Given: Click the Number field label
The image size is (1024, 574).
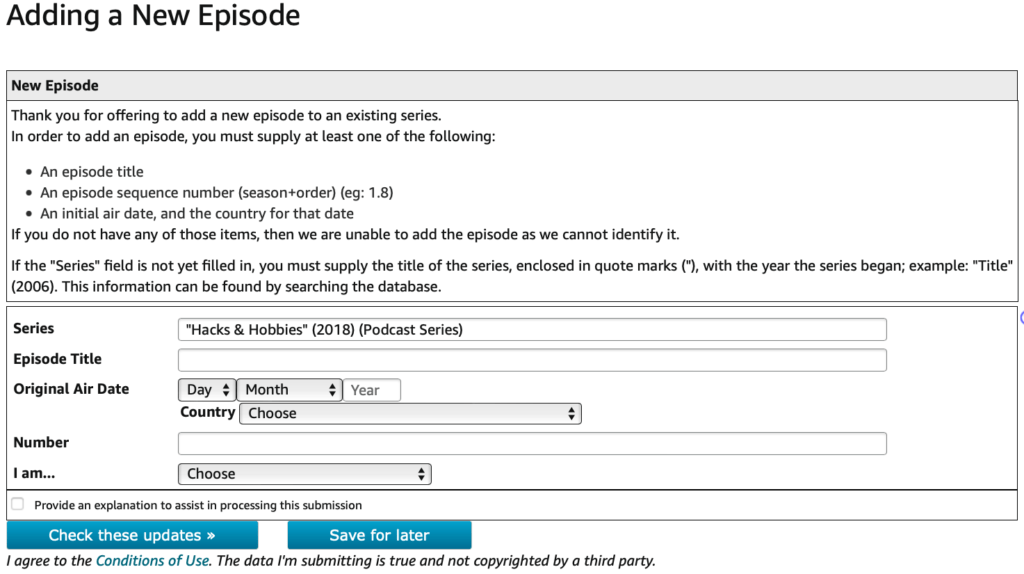Looking at the screenshot, I should tap(41, 442).
